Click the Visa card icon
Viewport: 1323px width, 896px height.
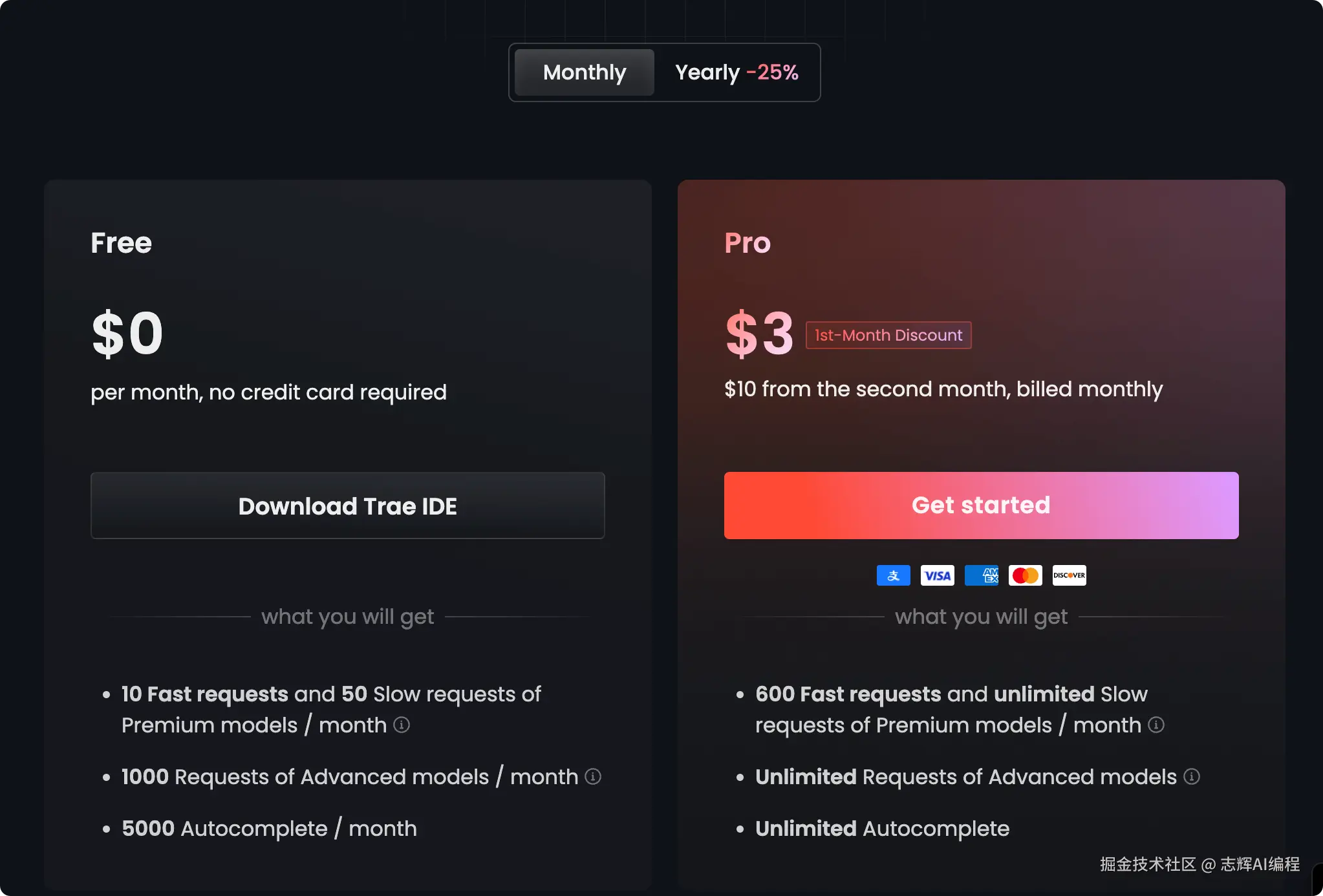[x=937, y=575]
